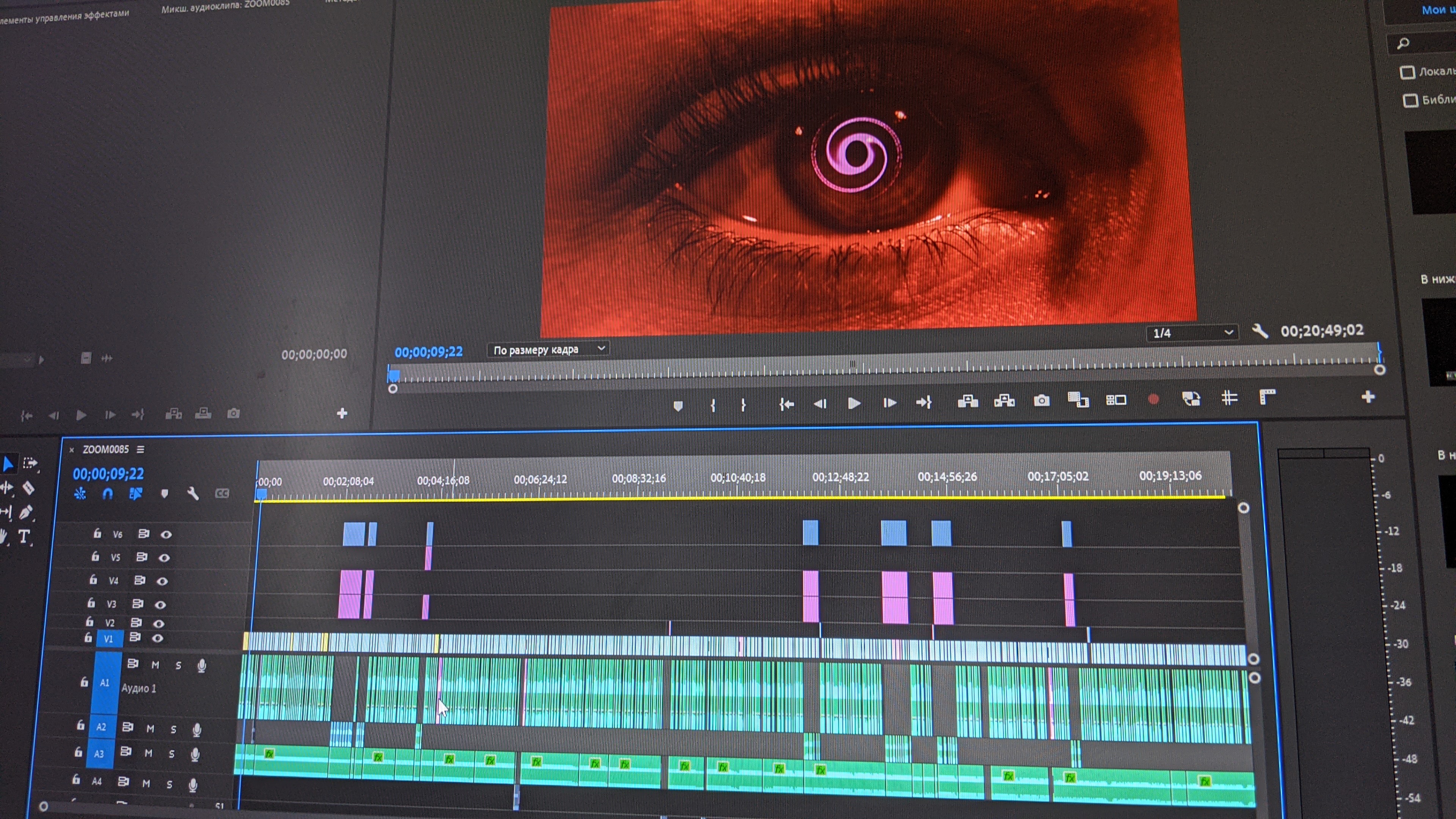1456x819 pixels.
Task: Open the 'По размеру кадра' zoom dropdown
Action: [x=548, y=350]
